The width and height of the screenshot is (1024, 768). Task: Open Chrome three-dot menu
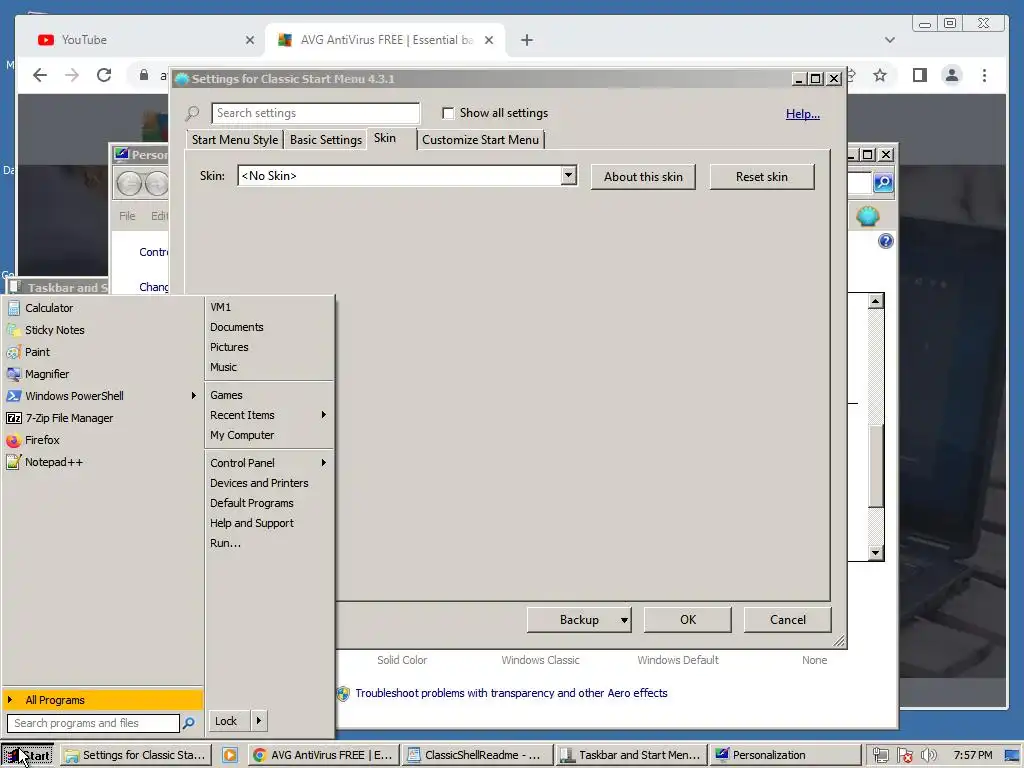coord(984,75)
